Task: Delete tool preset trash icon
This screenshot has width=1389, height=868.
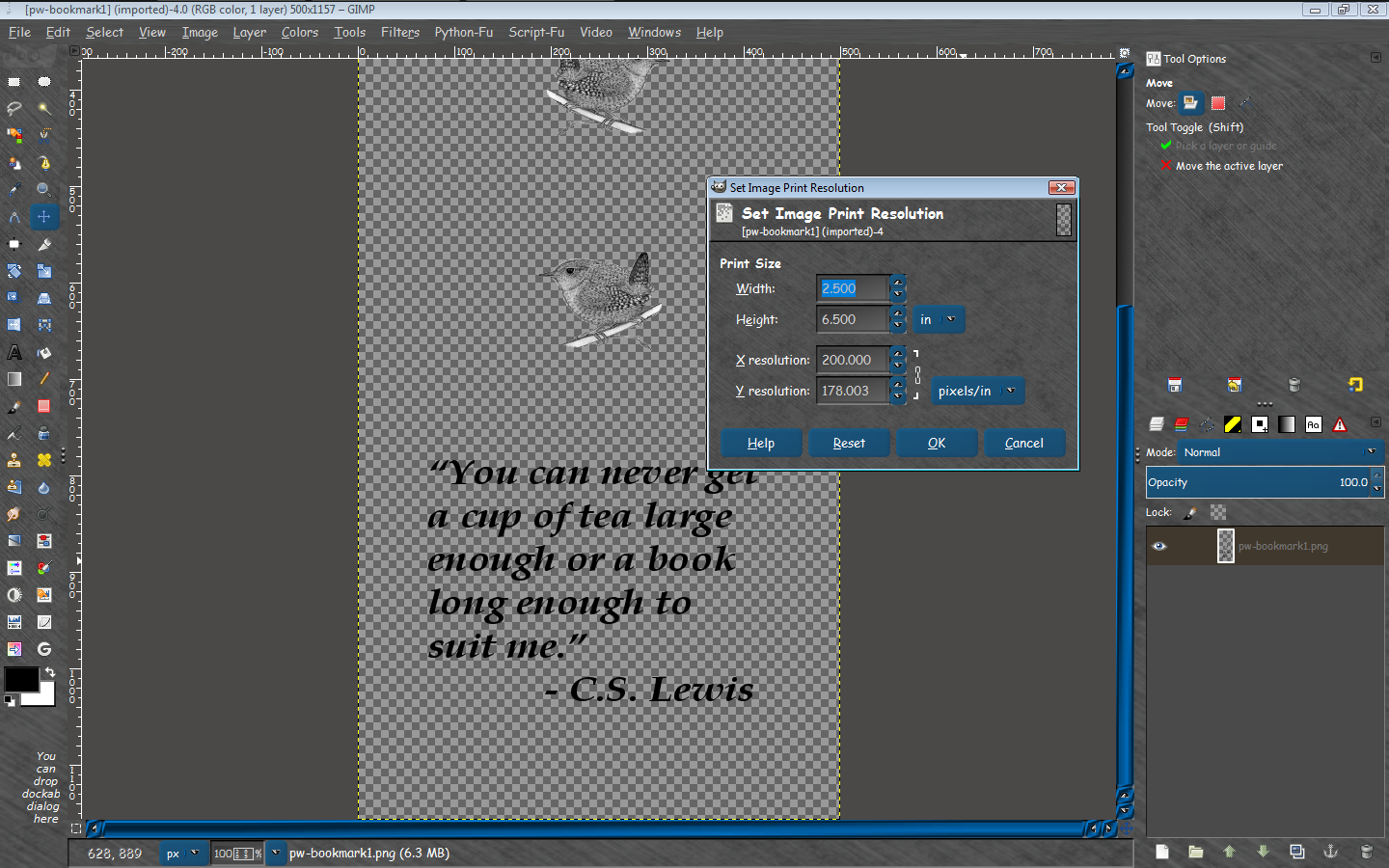Action: pyautogui.click(x=1294, y=385)
